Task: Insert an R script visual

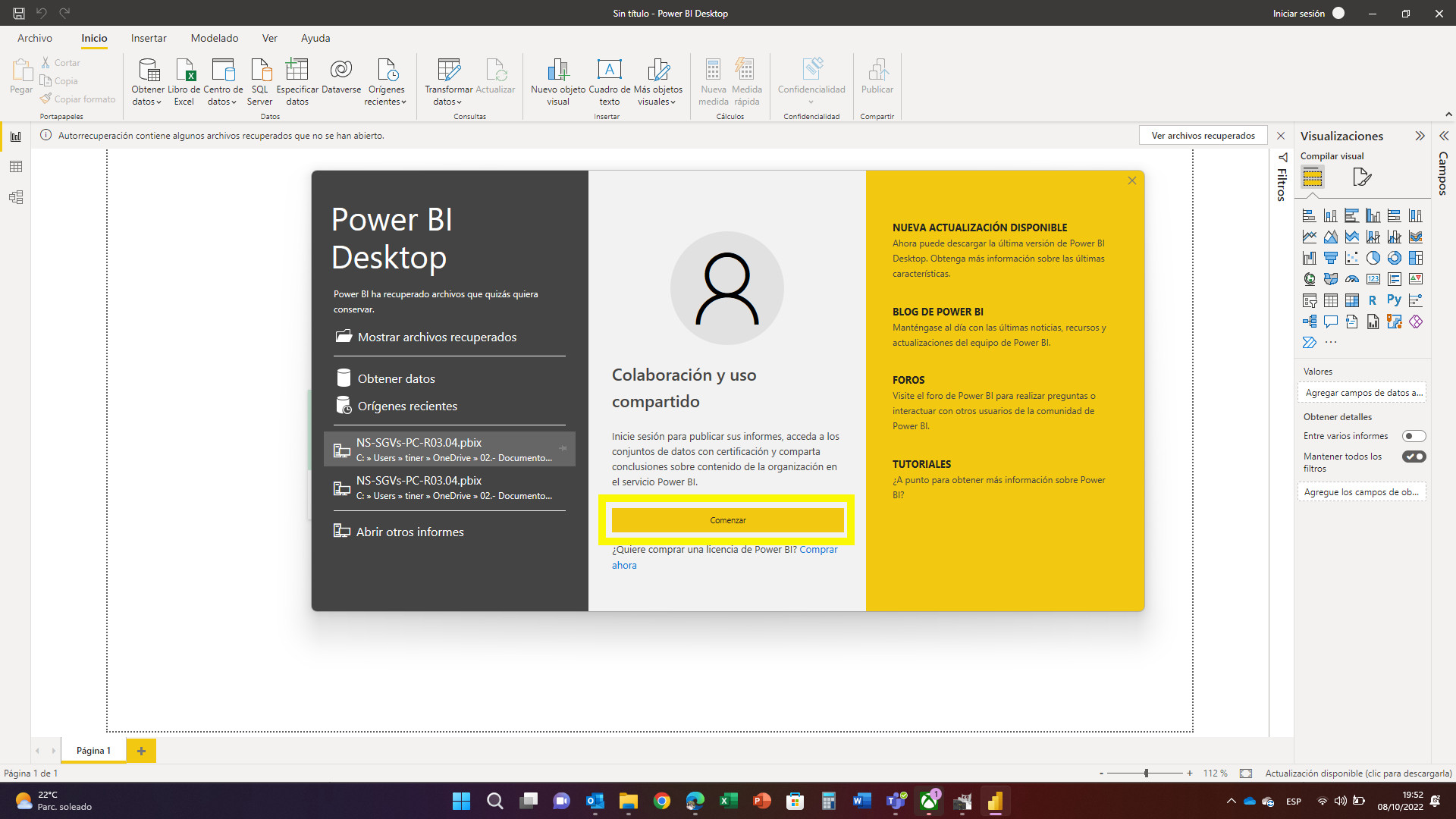Action: click(x=1373, y=300)
